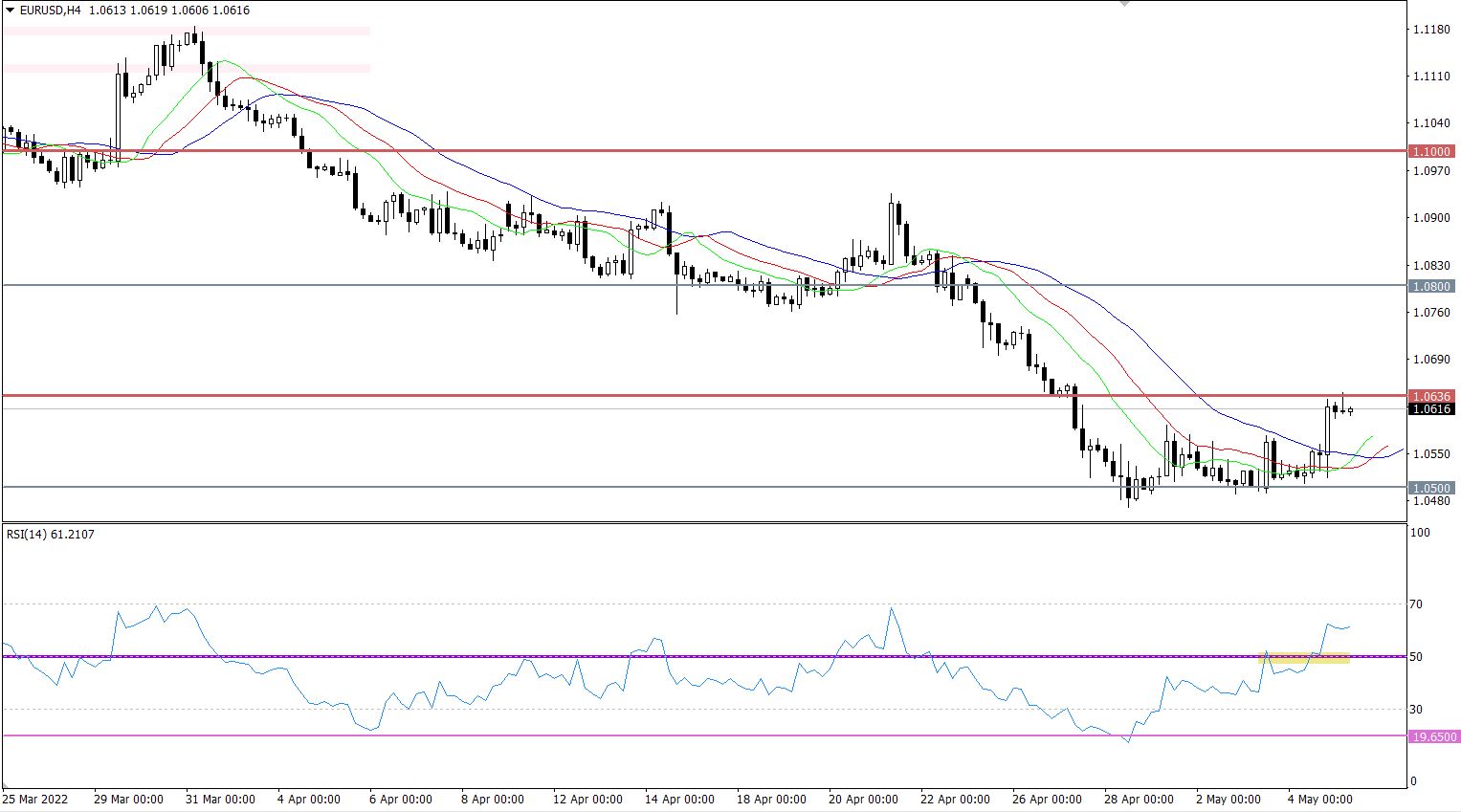Click the RSI scale value 30
The width and height of the screenshot is (1461, 812).
pyautogui.click(x=1415, y=710)
